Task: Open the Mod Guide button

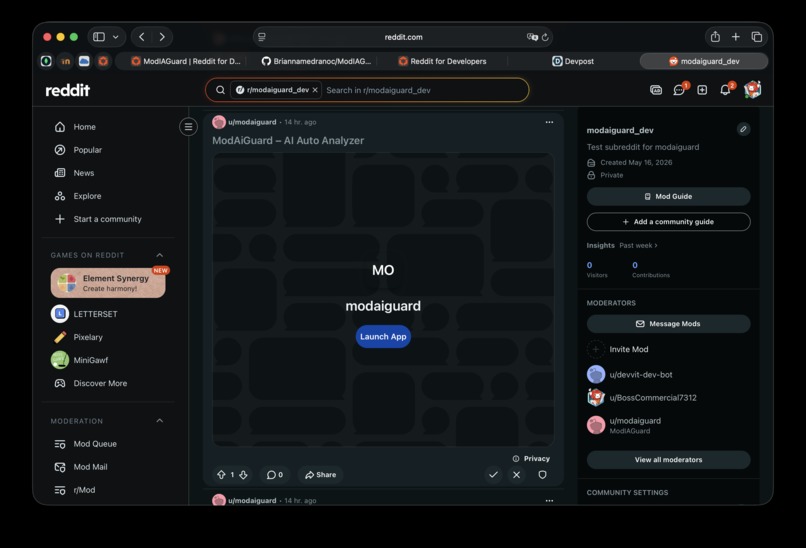Action: point(668,196)
